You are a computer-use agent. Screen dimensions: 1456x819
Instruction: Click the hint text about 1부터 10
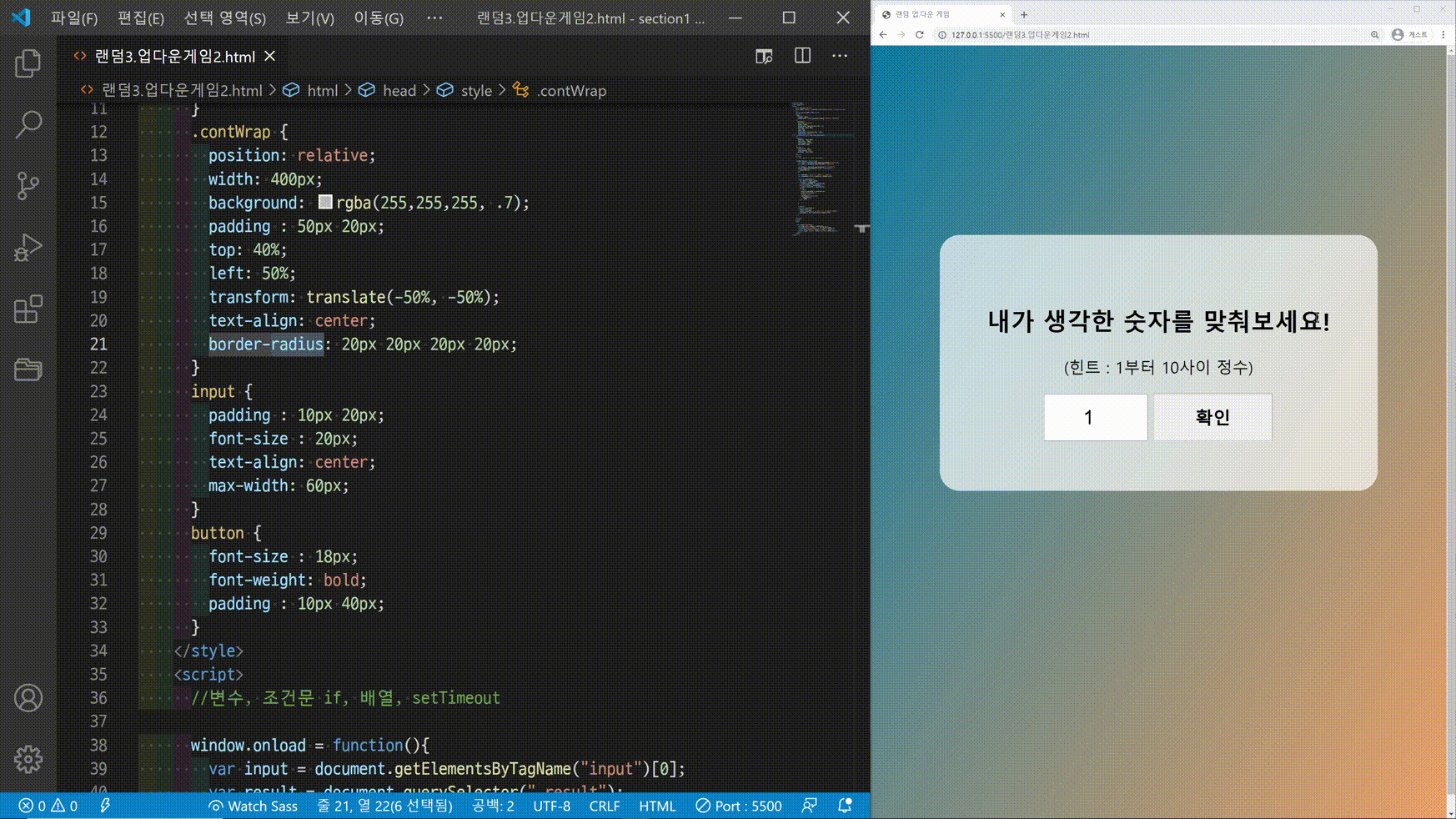coord(1158,367)
